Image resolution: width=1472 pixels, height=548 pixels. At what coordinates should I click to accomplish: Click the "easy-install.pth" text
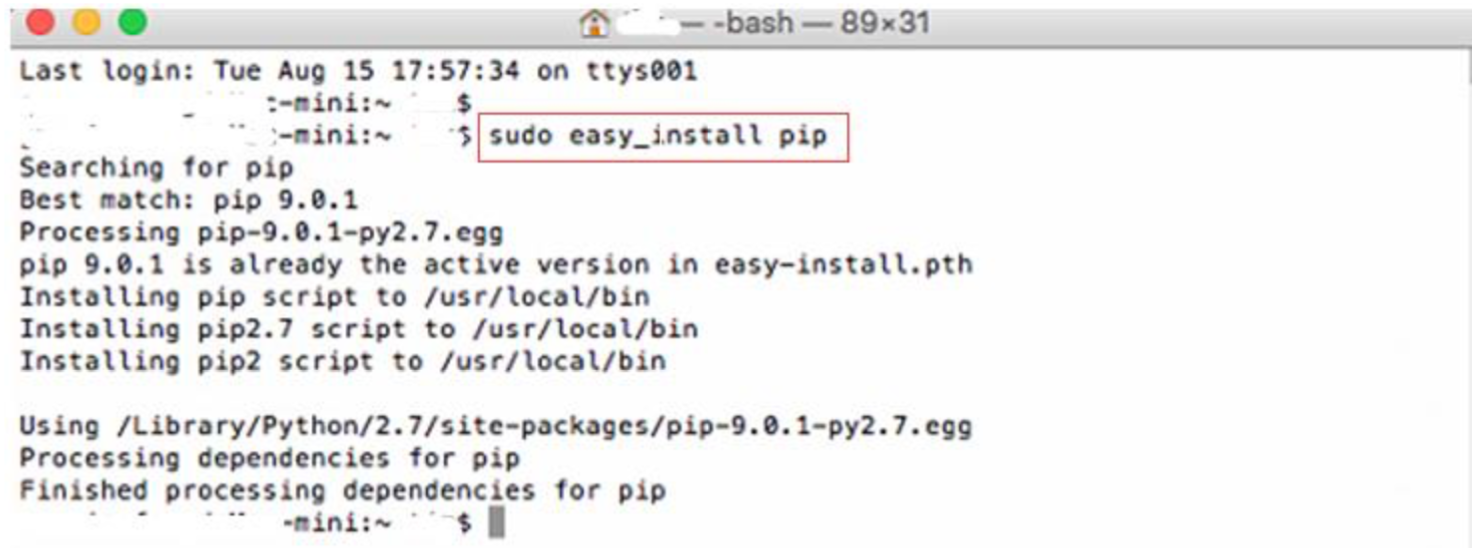point(843,265)
